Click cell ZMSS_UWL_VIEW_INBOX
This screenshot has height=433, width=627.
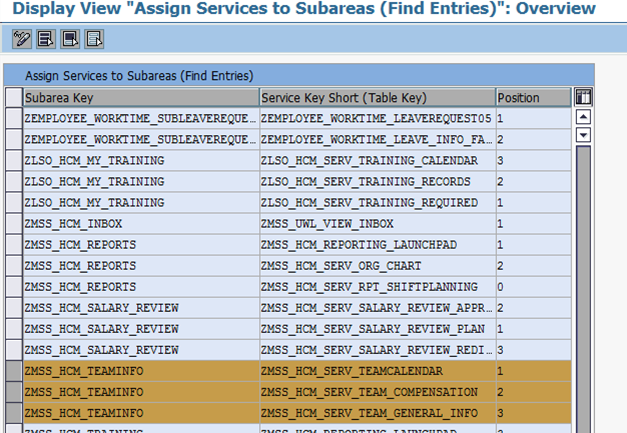coord(377,223)
